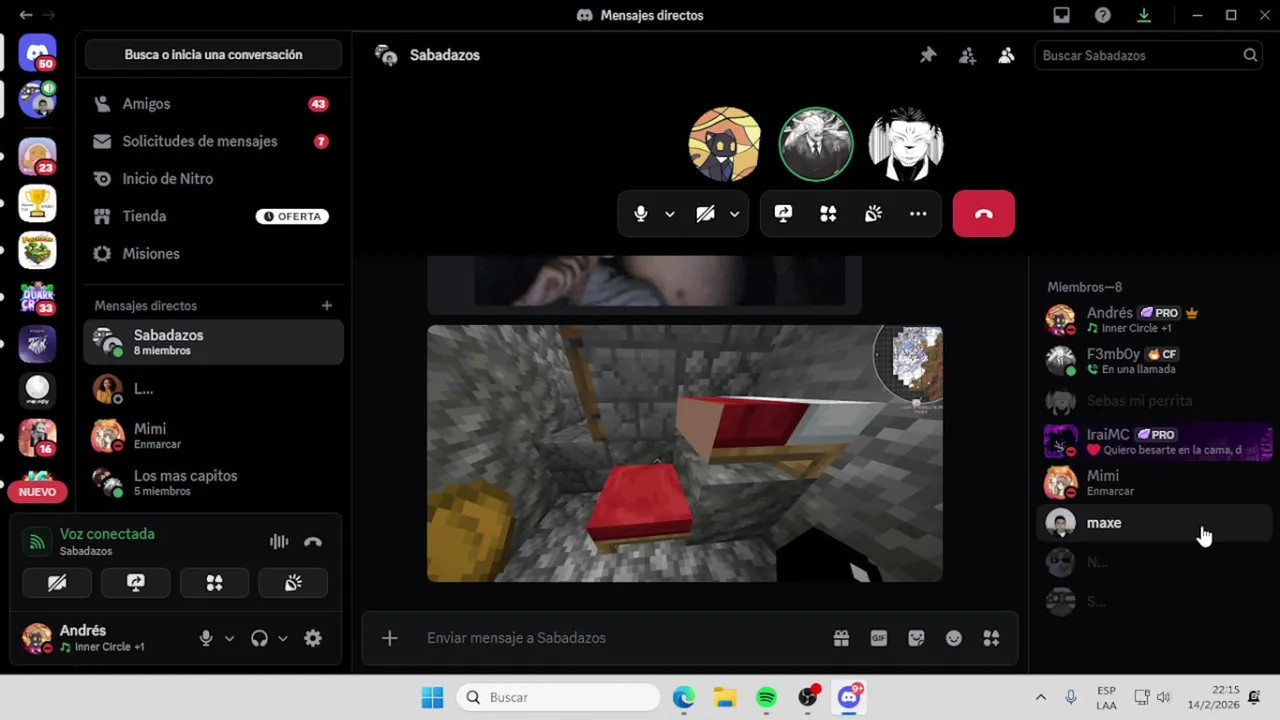
Task: Turn on camera in call controls
Action: click(x=705, y=214)
